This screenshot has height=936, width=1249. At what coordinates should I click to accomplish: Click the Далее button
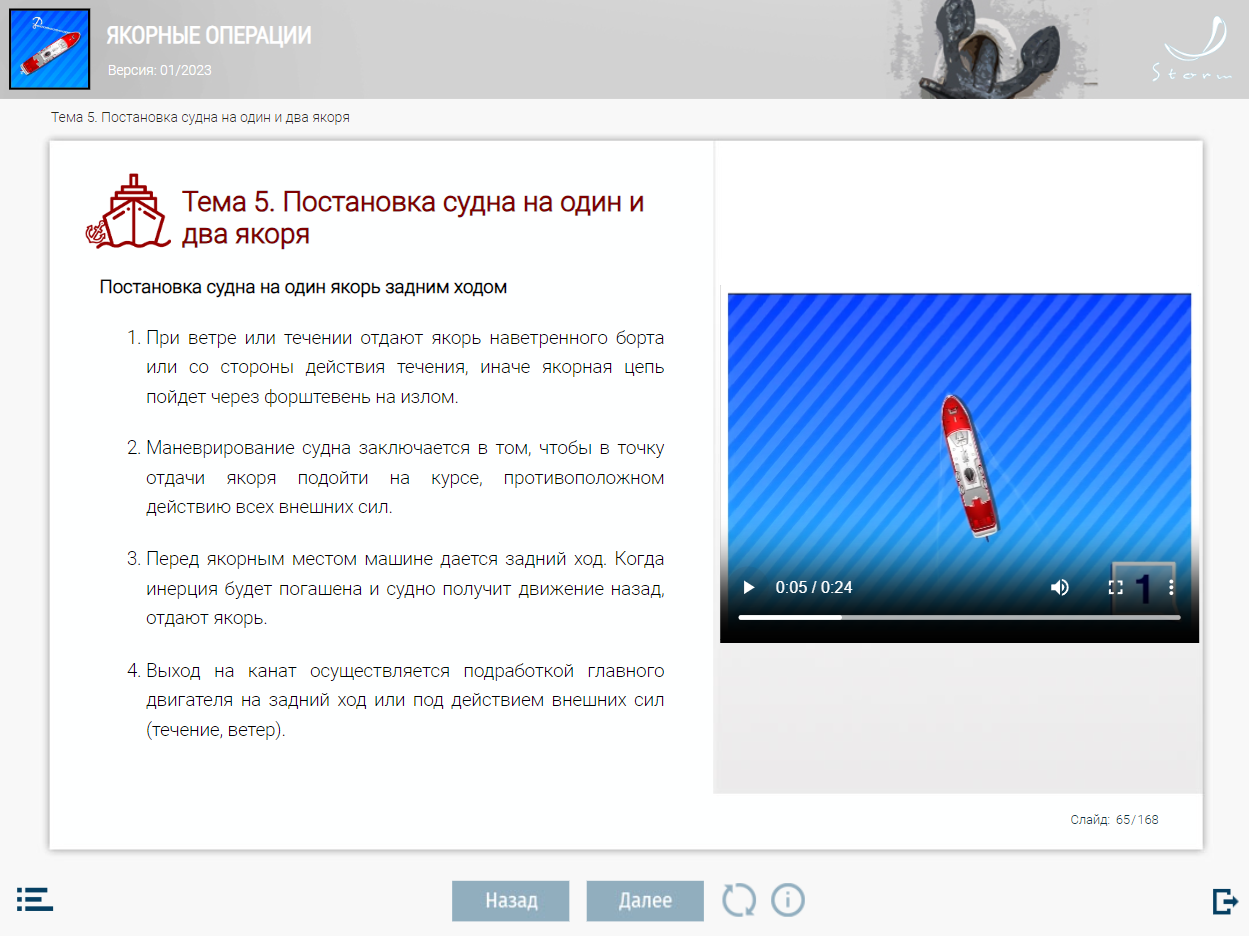pyautogui.click(x=645, y=901)
